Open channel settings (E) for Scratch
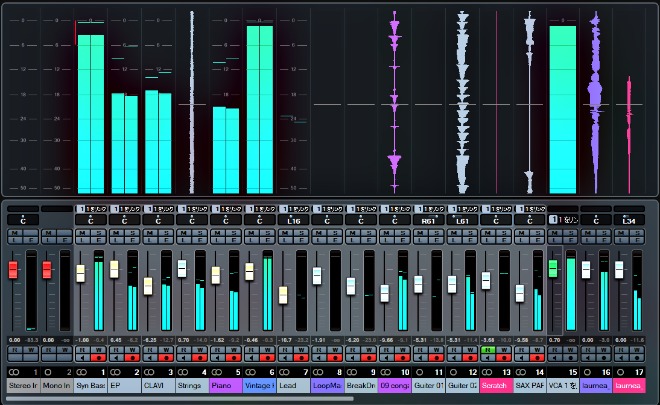660x405 pixels. pyautogui.click(x=503, y=240)
